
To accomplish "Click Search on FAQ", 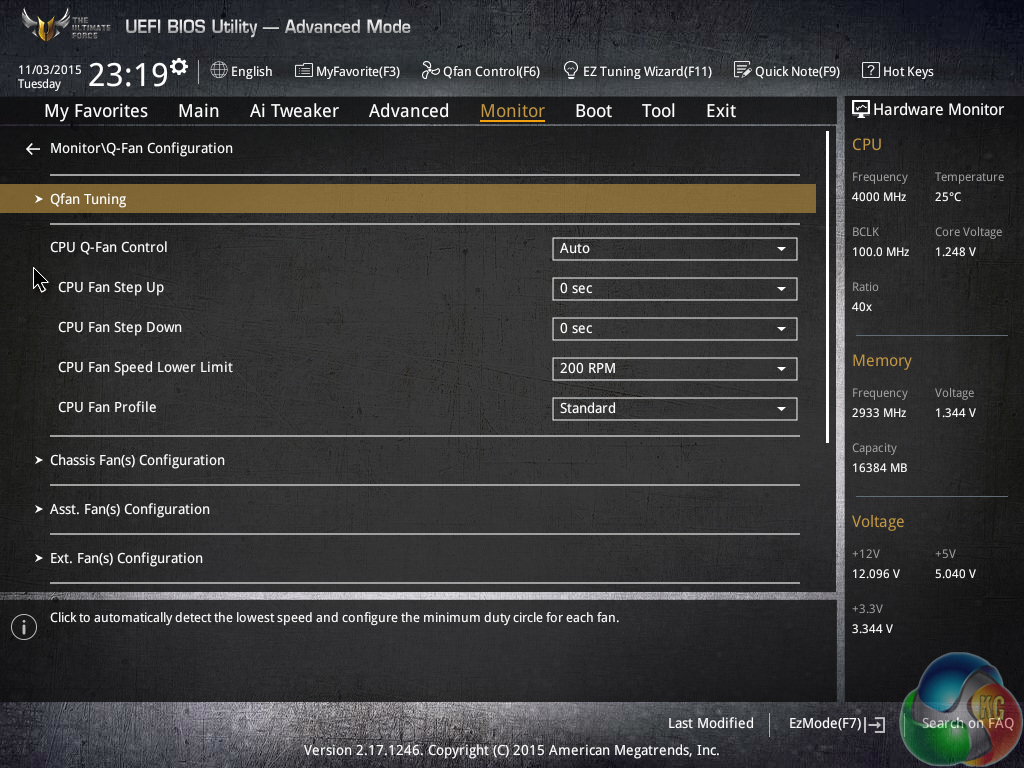I will coord(967,723).
